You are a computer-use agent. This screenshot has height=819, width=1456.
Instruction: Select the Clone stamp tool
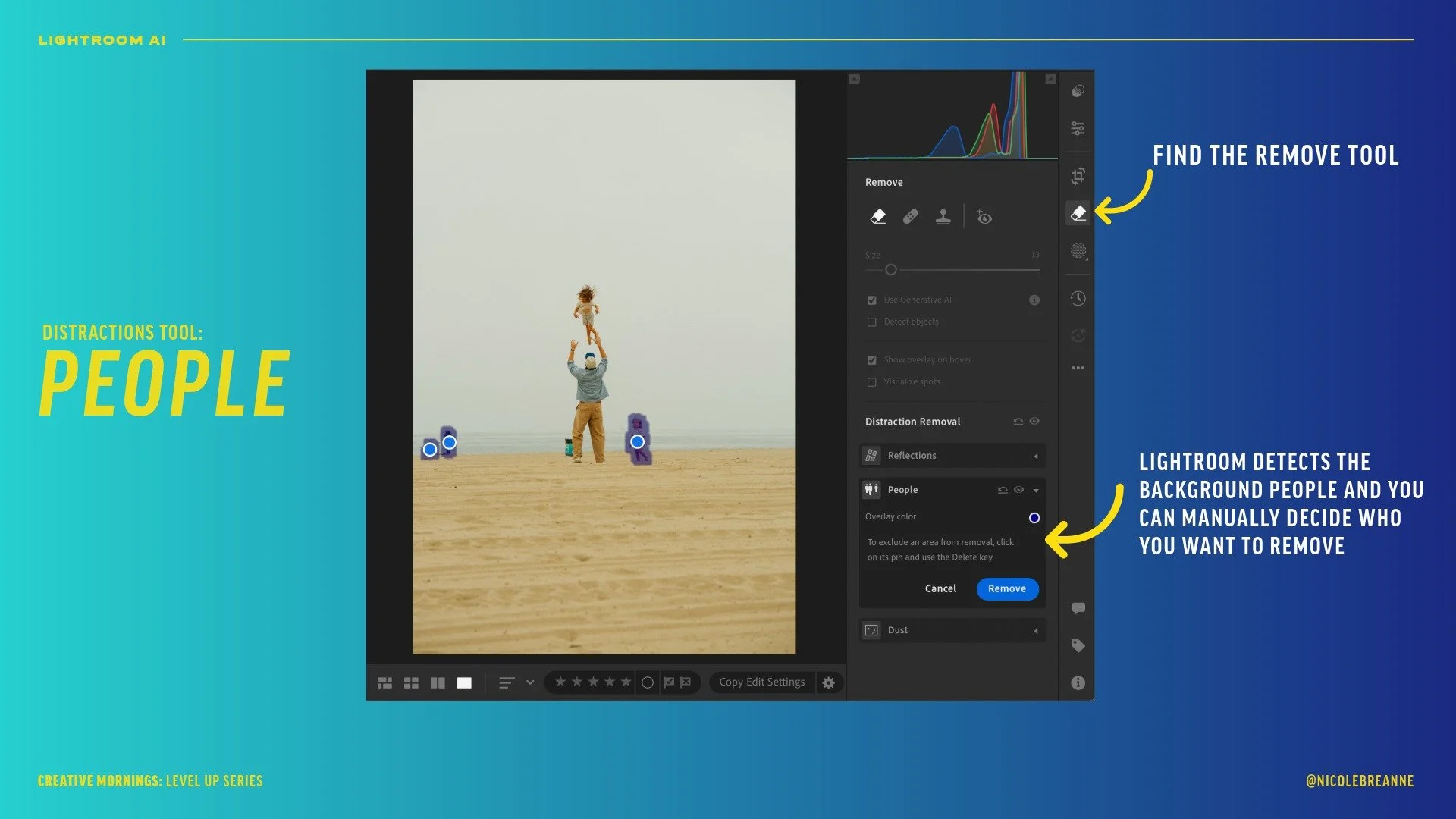click(943, 217)
